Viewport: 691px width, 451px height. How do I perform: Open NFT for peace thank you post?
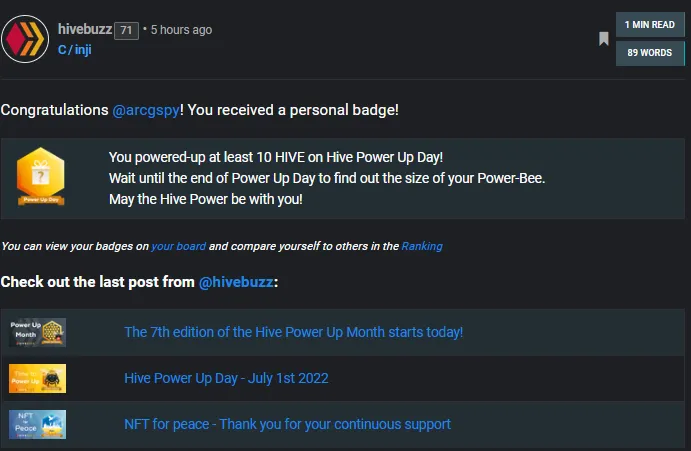point(287,424)
